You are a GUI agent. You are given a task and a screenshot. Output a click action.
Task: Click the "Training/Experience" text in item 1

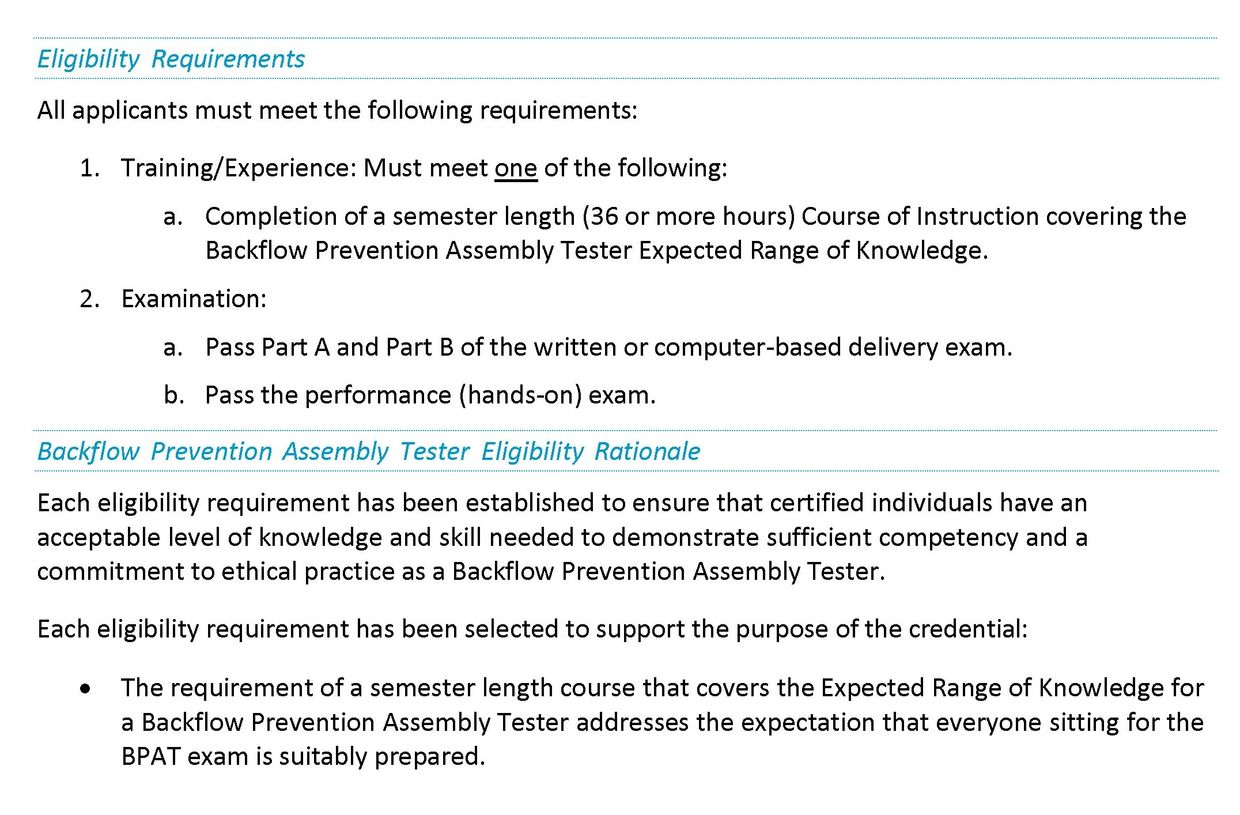pyautogui.click(x=233, y=168)
